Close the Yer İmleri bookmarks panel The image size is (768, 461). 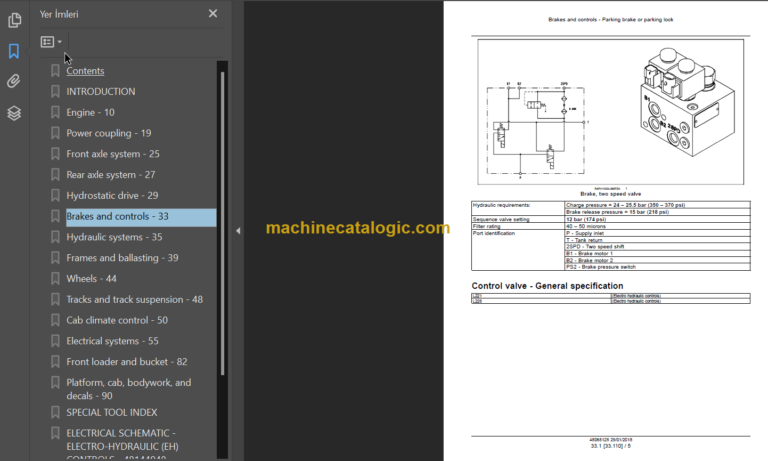click(x=213, y=14)
